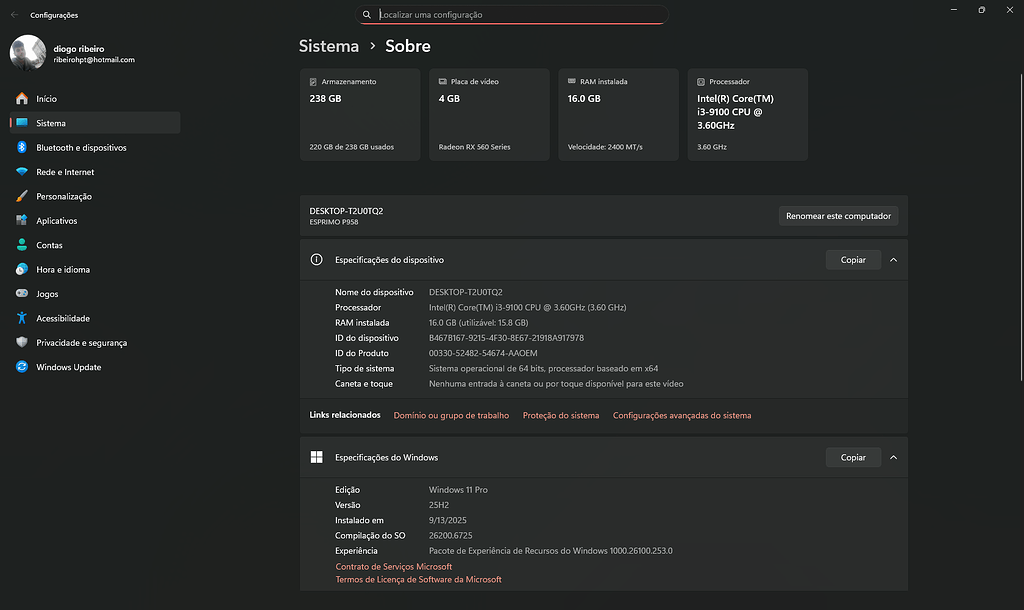Open Bluetooth e dispositivos settings
The height and width of the screenshot is (610, 1024).
(x=78, y=147)
